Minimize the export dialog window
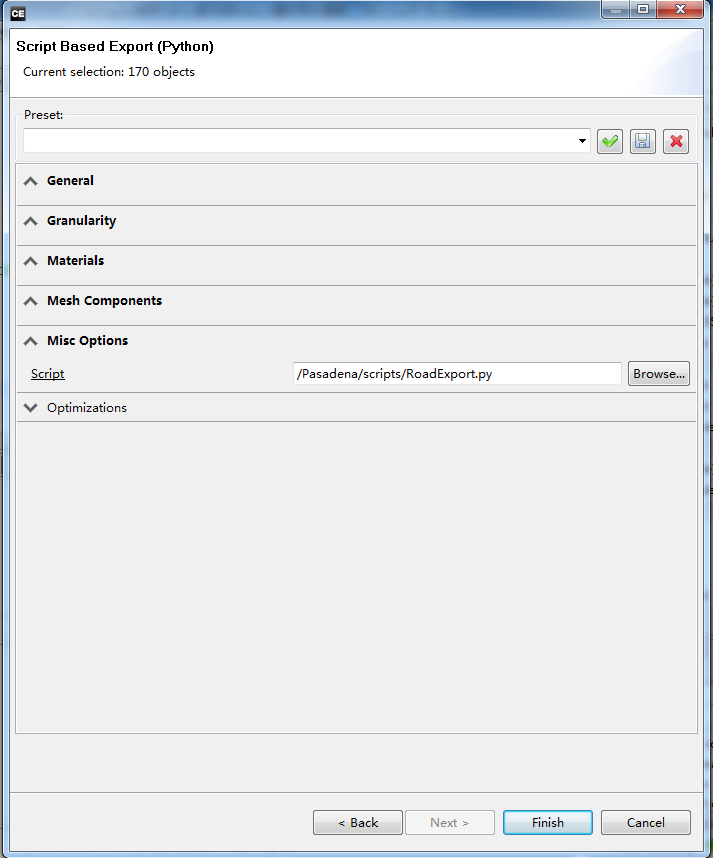713x858 pixels. click(x=616, y=9)
